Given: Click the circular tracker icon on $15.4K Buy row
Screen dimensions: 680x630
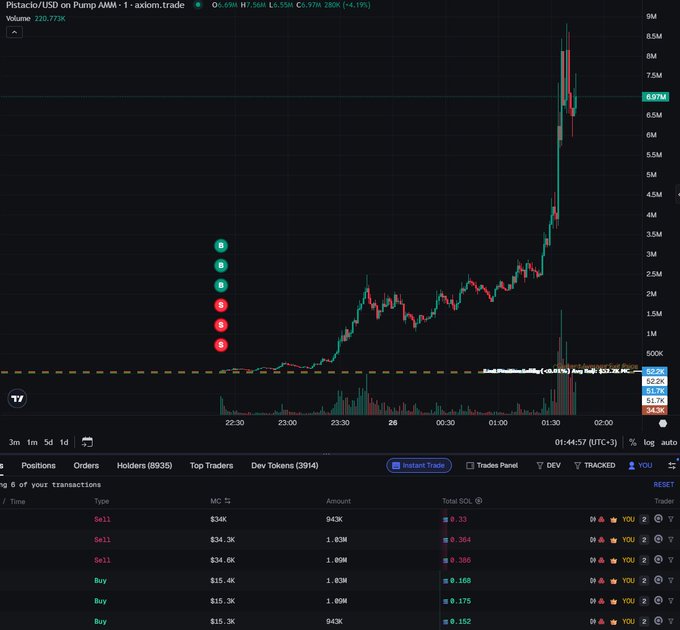Looking at the screenshot, I should pos(658,580).
